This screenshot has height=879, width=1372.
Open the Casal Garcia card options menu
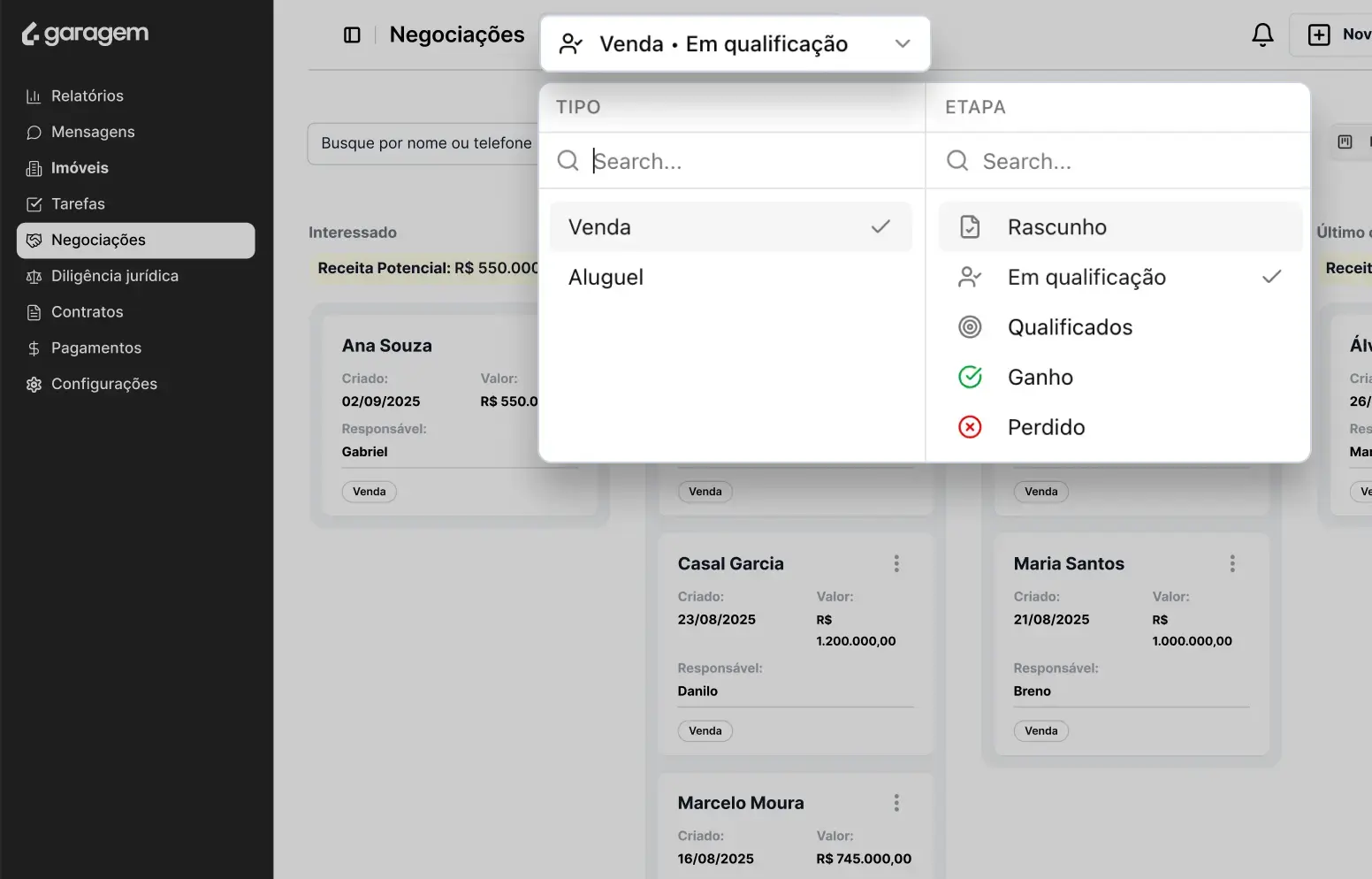(x=896, y=563)
